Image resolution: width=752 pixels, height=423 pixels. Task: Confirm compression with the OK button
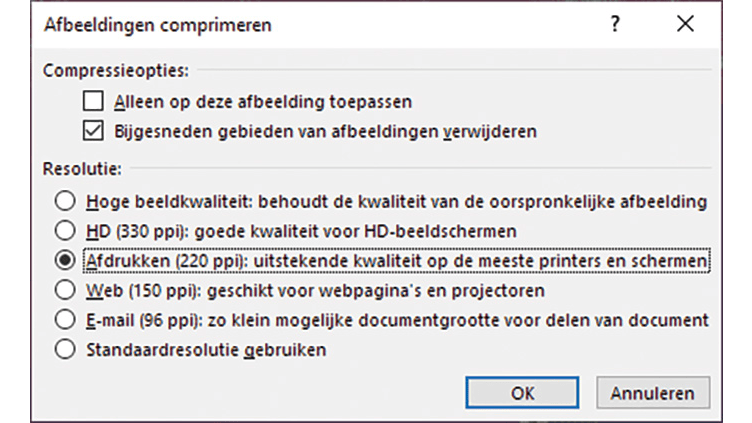[x=523, y=391]
